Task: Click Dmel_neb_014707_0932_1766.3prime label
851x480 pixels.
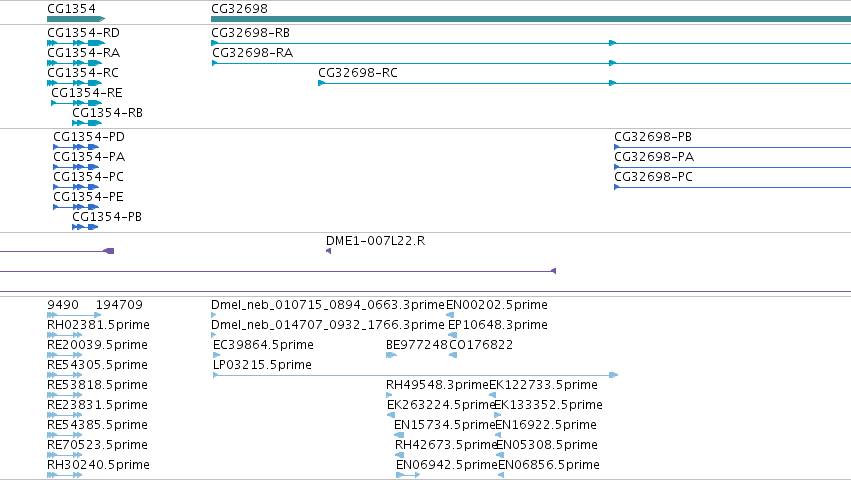Action: click(328, 325)
